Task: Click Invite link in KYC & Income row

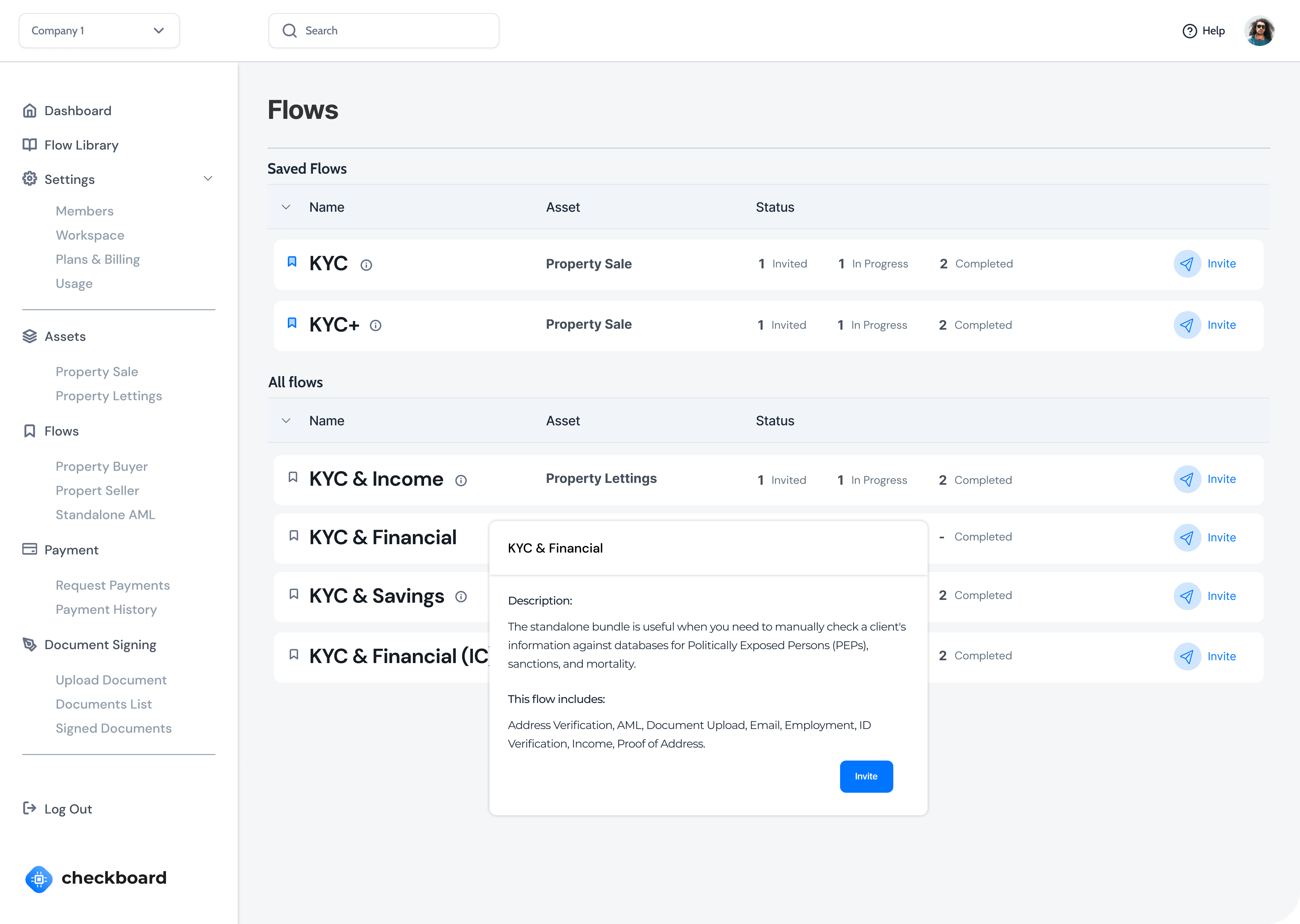Action: [x=1221, y=479]
